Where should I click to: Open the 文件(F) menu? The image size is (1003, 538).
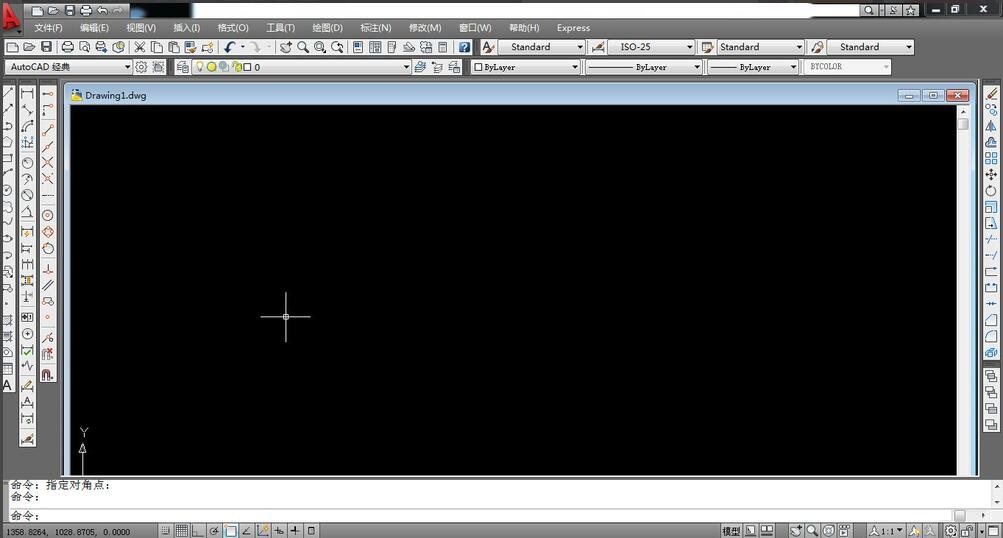pyautogui.click(x=48, y=28)
